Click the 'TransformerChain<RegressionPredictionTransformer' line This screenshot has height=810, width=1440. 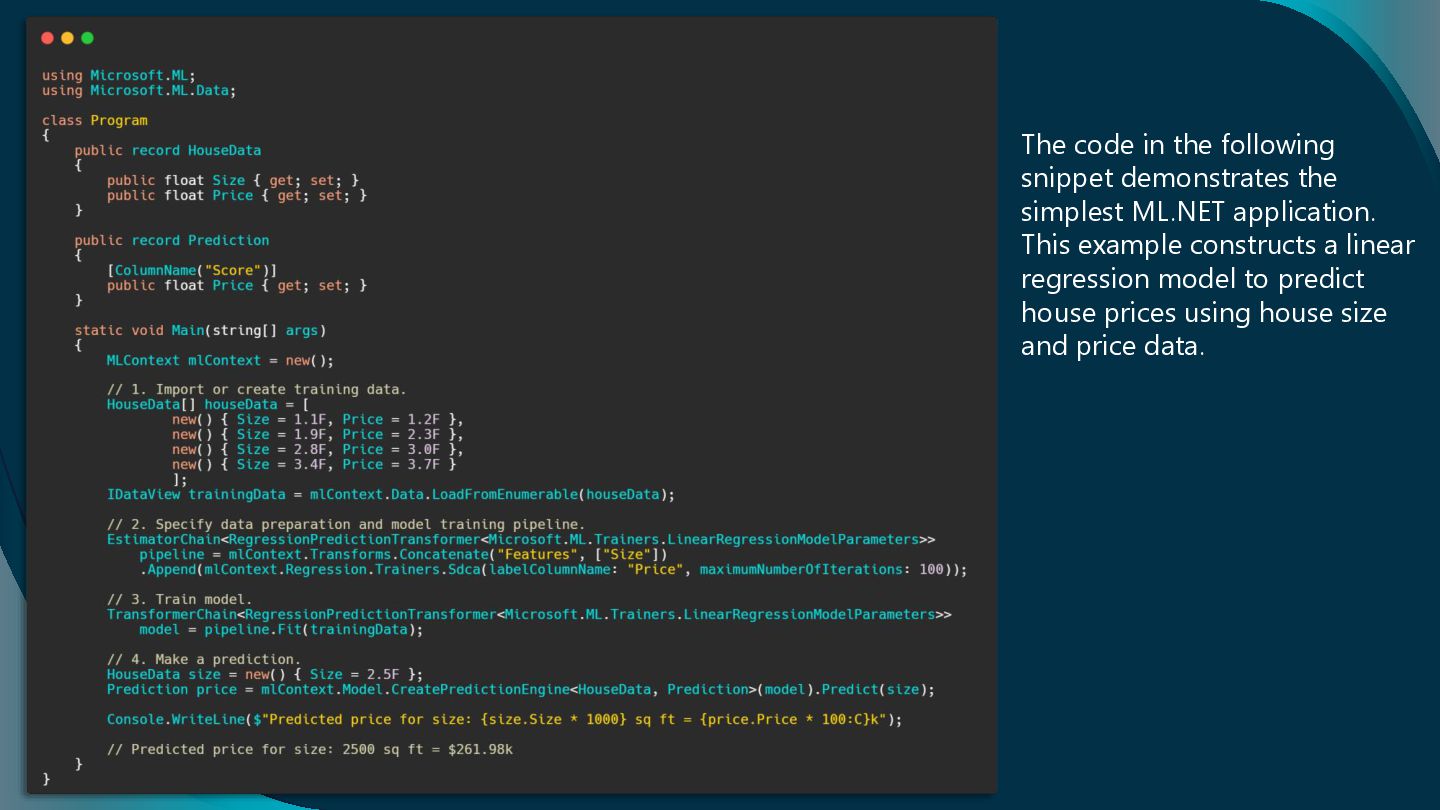(529, 614)
